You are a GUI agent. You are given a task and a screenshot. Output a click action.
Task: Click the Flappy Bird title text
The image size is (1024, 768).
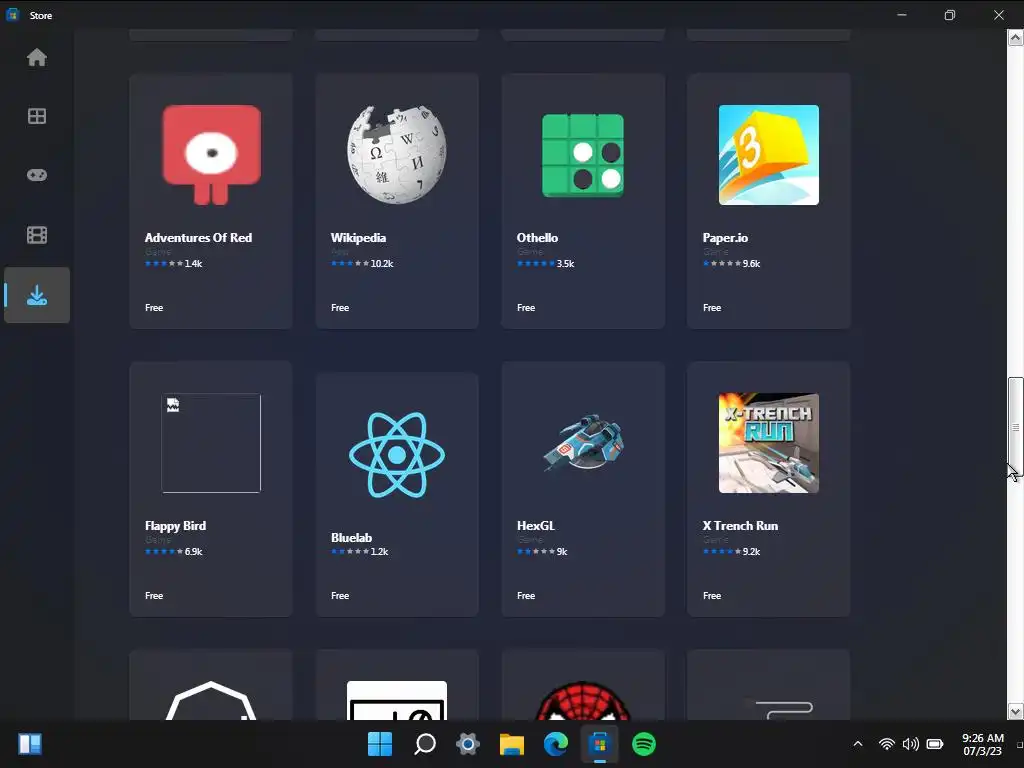point(176,526)
